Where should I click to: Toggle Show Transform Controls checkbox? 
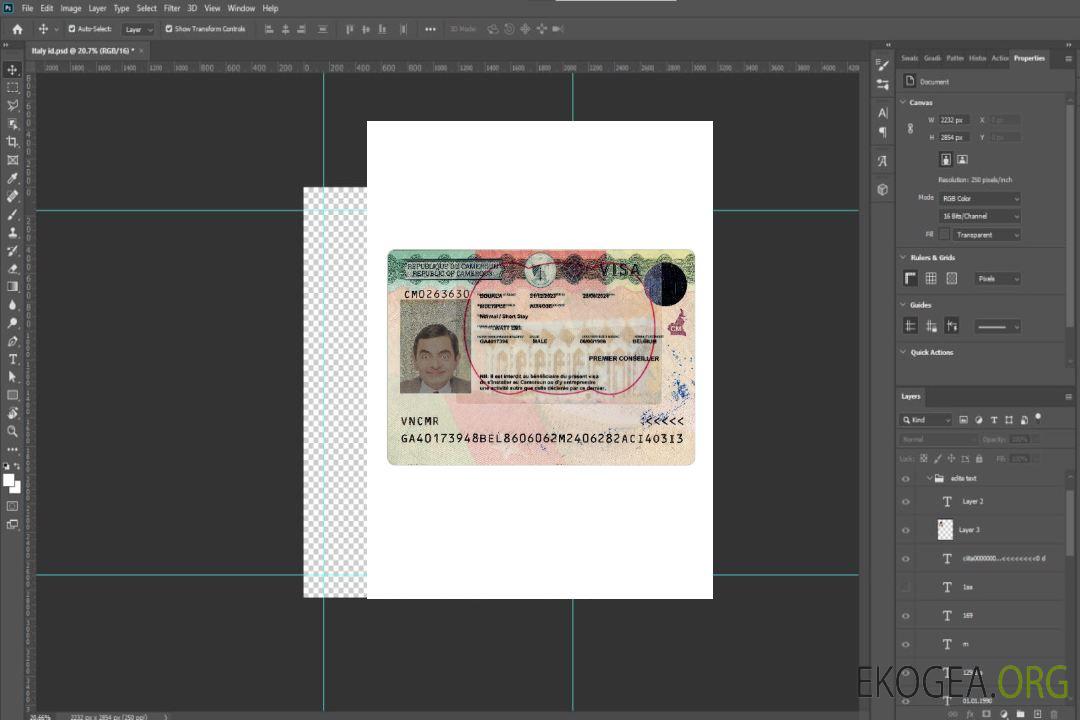point(169,29)
